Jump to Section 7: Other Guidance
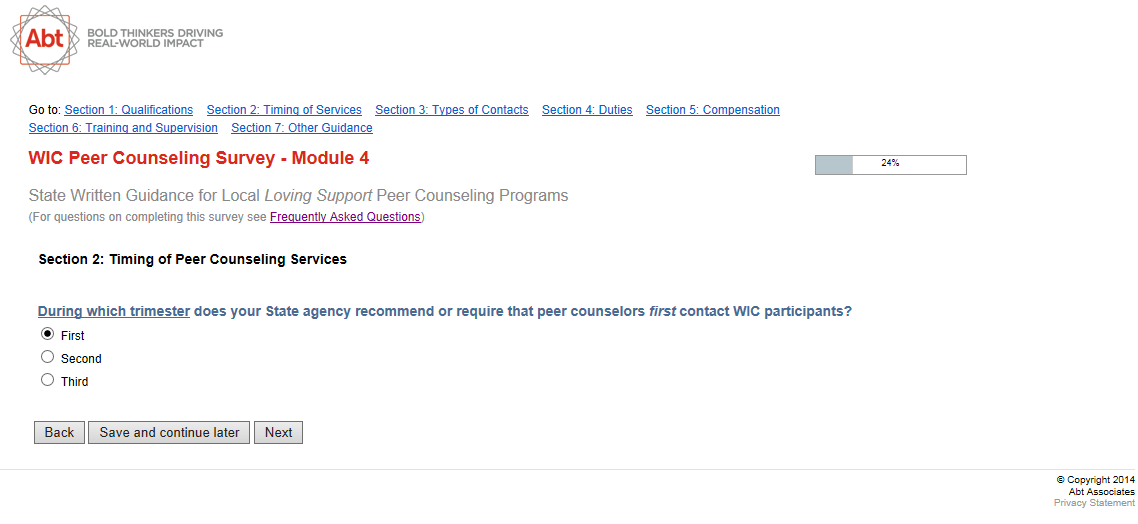The width and height of the screenshot is (1138, 524). tap(302, 128)
